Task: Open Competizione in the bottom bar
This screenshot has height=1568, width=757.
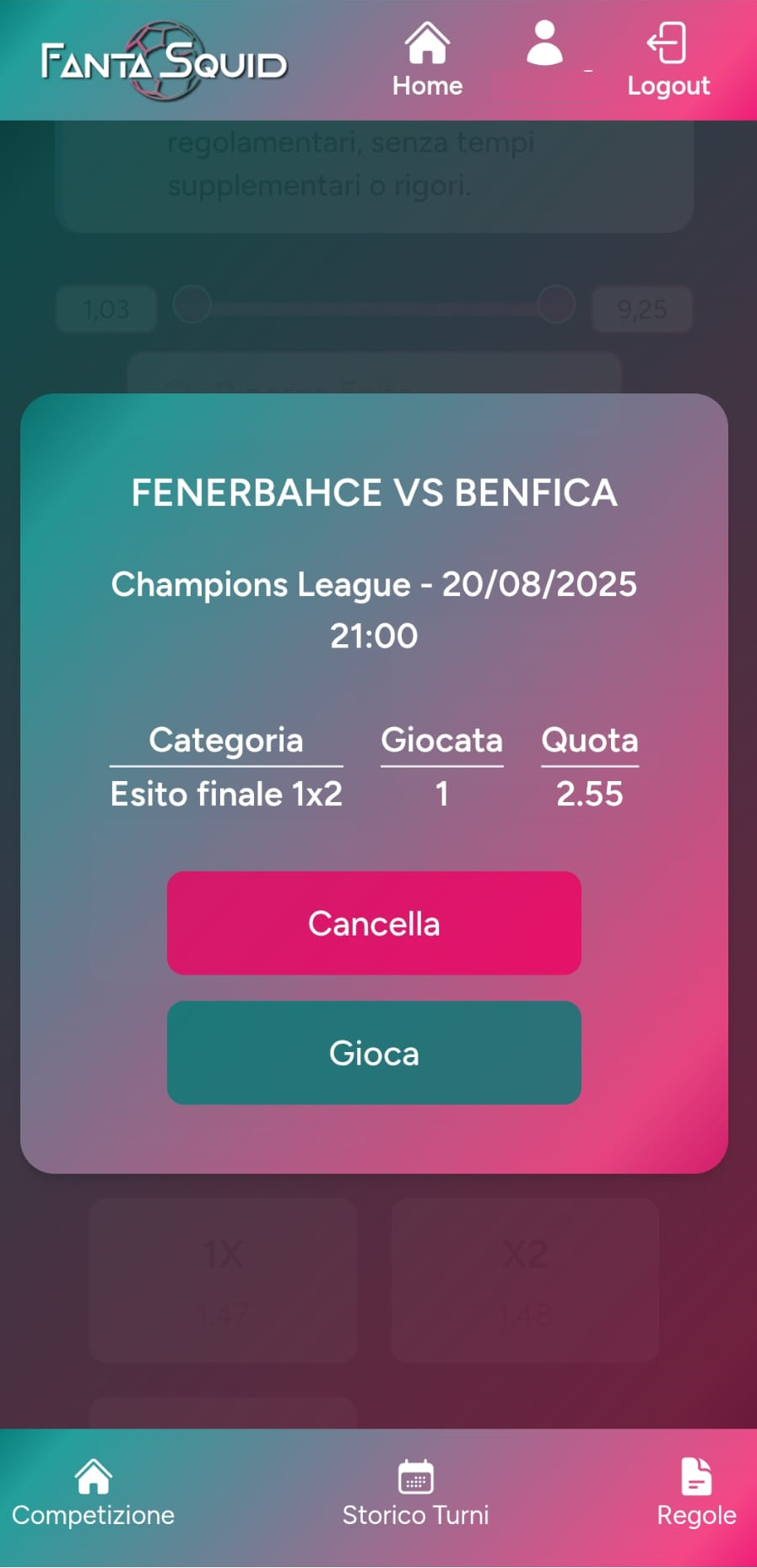Action: (x=93, y=1493)
